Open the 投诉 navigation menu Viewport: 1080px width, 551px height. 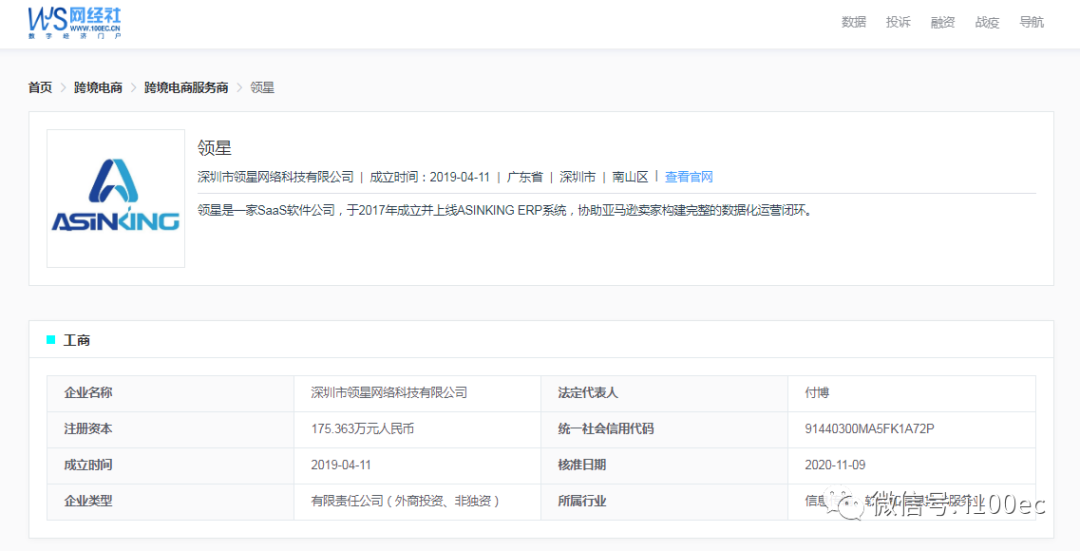[x=898, y=22]
